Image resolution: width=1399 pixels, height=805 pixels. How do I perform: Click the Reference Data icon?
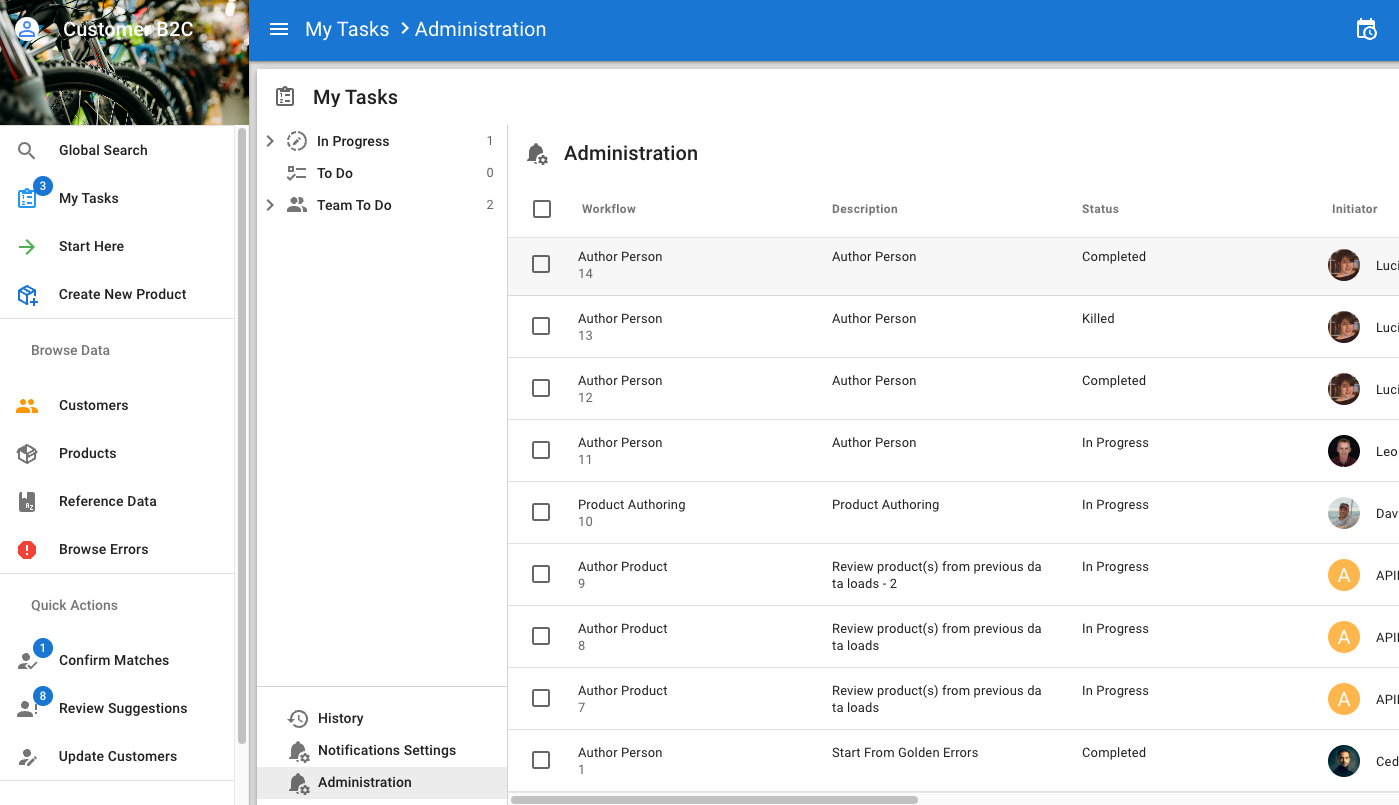(27, 501)
